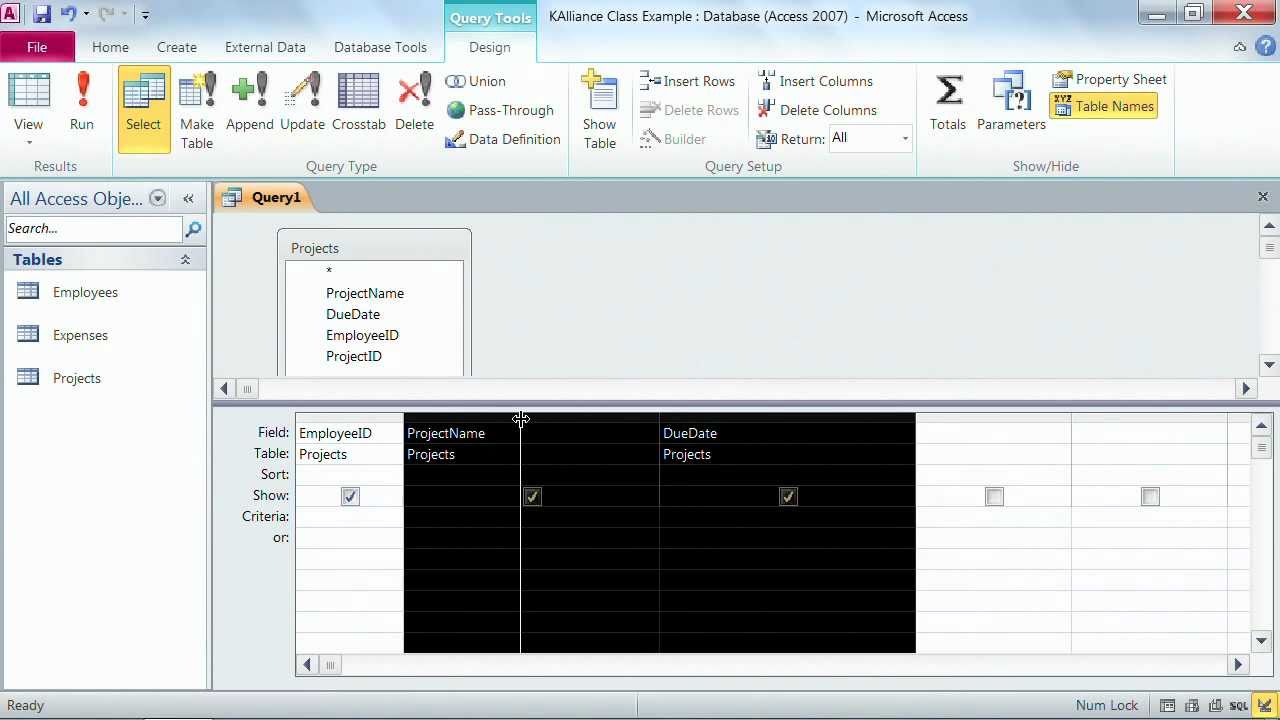Open the View button dropdown arrow

pos(28,143)
